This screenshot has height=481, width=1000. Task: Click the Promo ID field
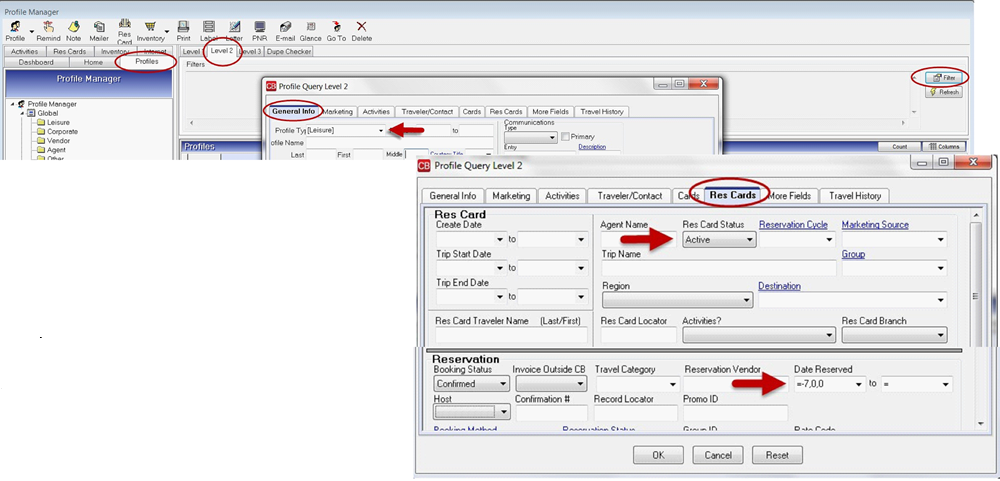[x=735, y=412]
